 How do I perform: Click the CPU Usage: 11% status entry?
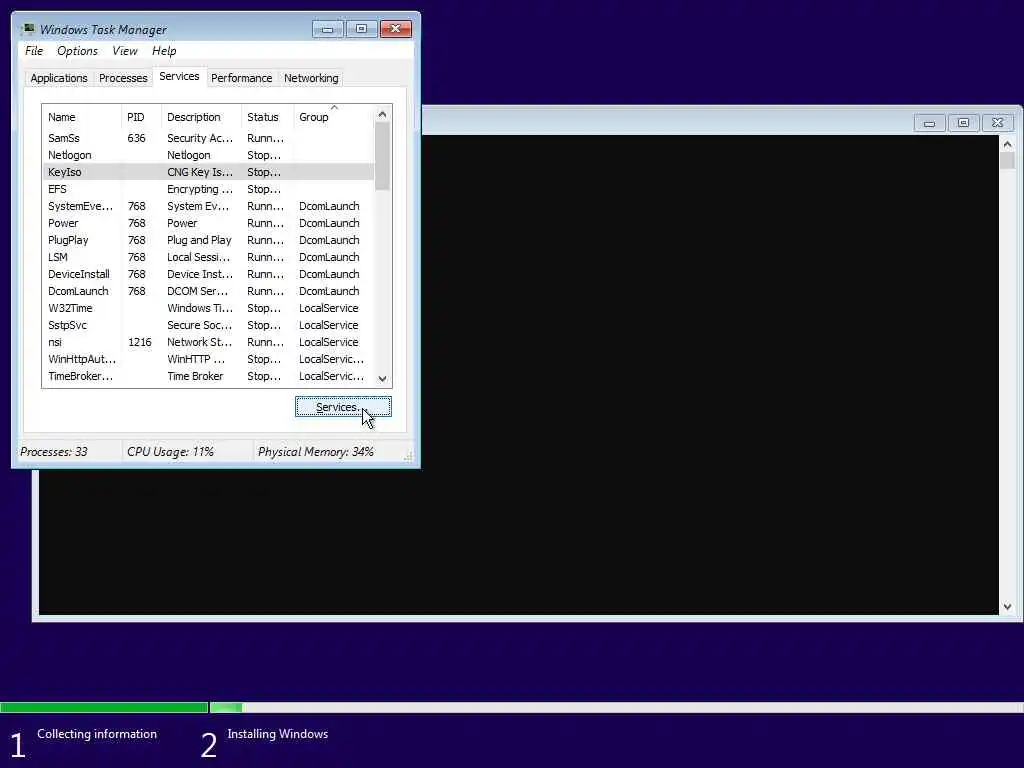[x=170, y=452]
